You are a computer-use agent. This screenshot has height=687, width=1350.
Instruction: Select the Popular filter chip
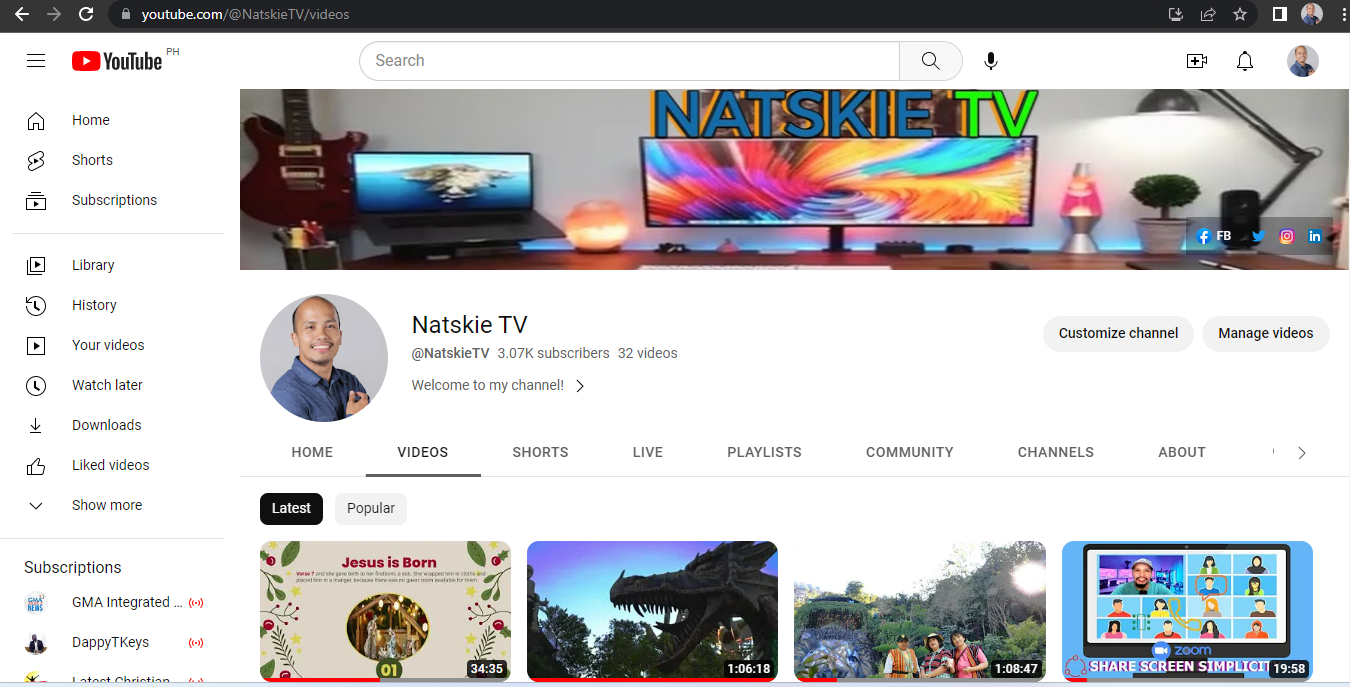tap(371, 508)
